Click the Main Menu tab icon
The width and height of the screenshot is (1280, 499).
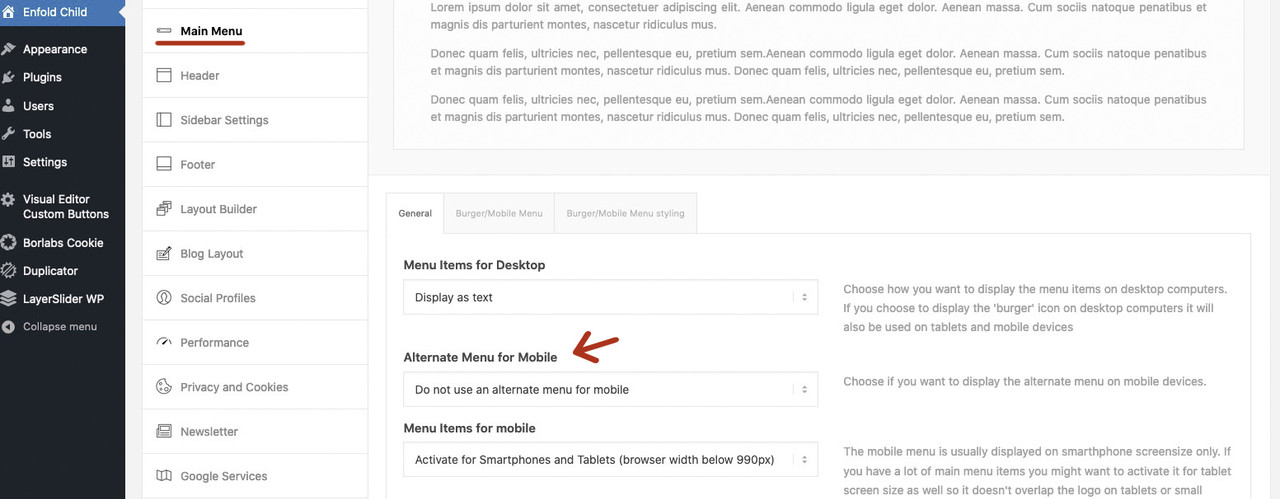coord(164,31)
